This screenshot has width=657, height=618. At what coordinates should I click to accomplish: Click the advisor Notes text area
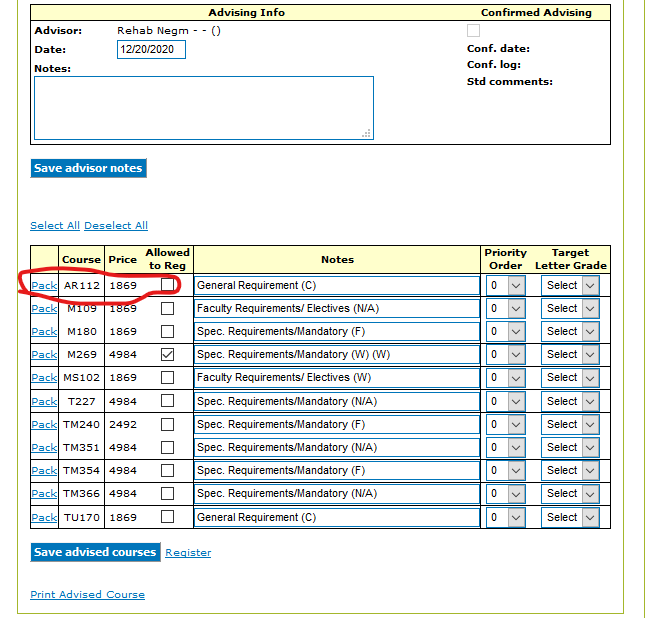[204, 108]
